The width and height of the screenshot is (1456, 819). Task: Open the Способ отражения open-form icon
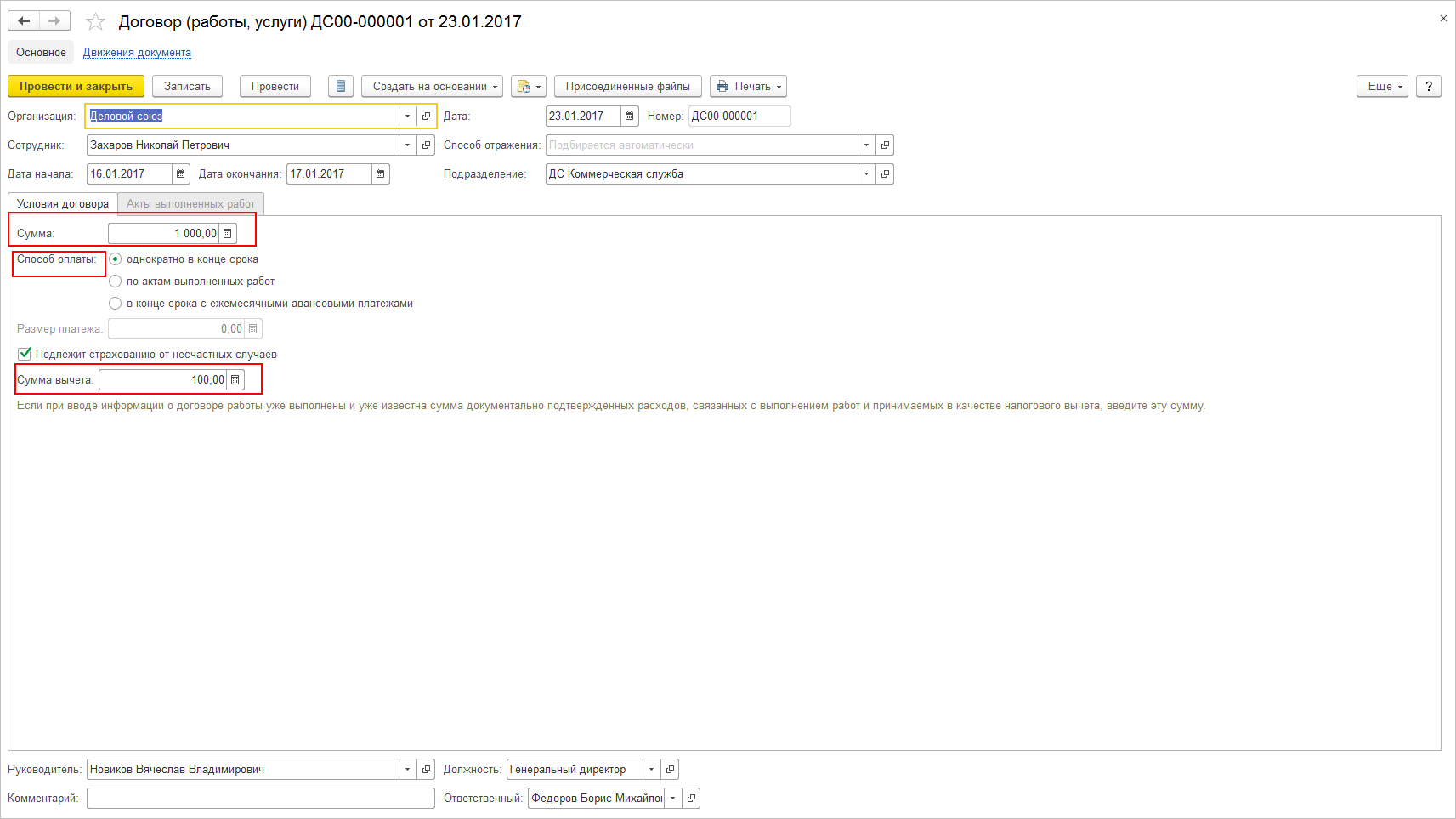[x=885, y=145]
